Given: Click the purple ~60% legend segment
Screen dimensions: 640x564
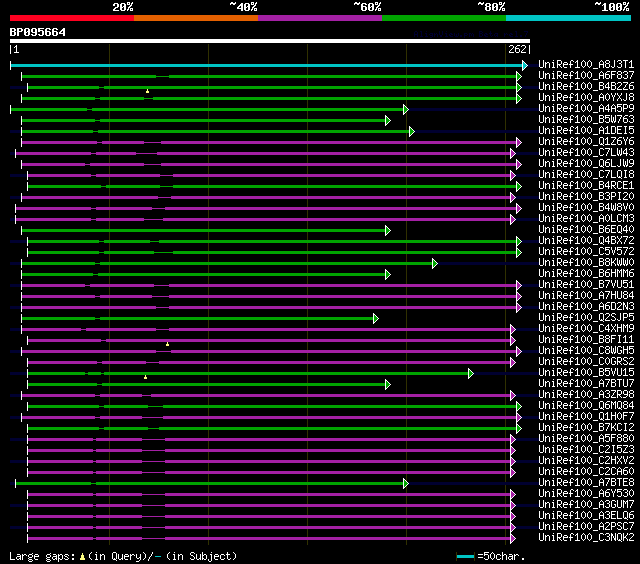Looking at the screenshot, I should point(320,18).
